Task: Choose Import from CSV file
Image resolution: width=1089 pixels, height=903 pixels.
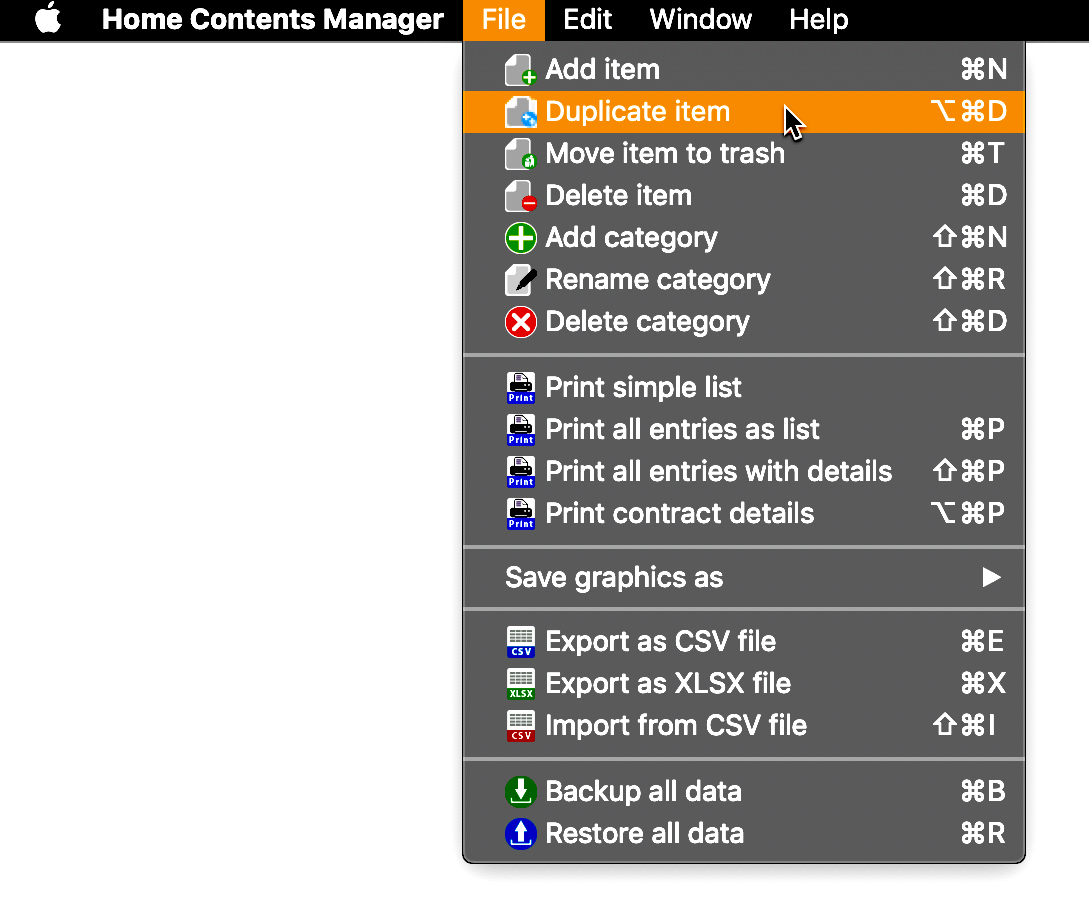Action: tap(744, 725)
